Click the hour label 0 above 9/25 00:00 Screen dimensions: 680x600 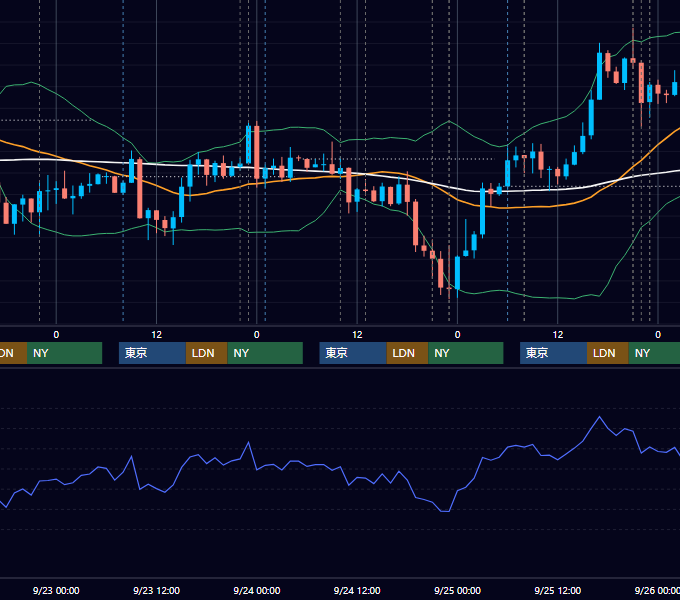tap(457, 335)
